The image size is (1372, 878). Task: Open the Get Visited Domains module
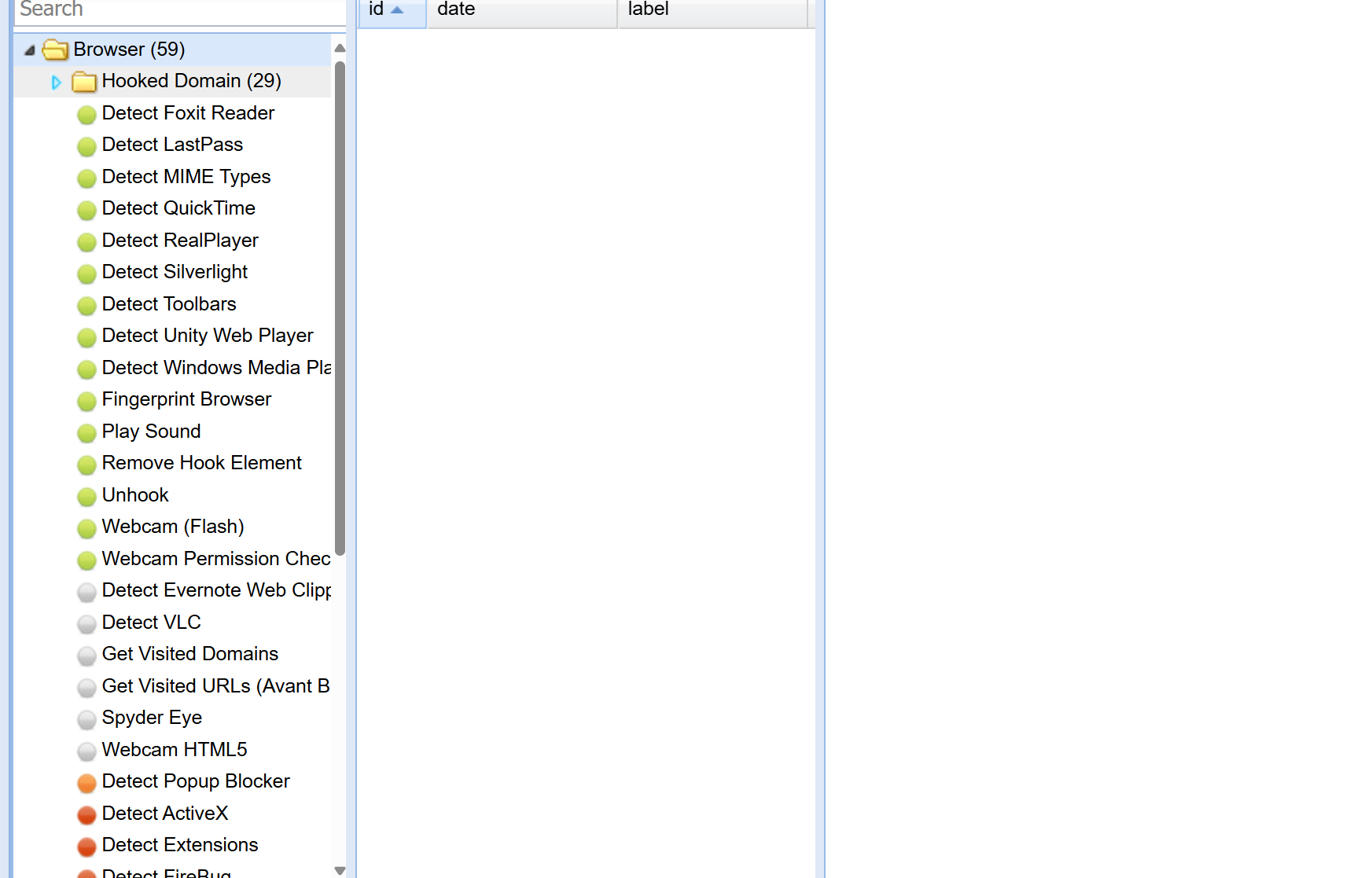point(189,654)
